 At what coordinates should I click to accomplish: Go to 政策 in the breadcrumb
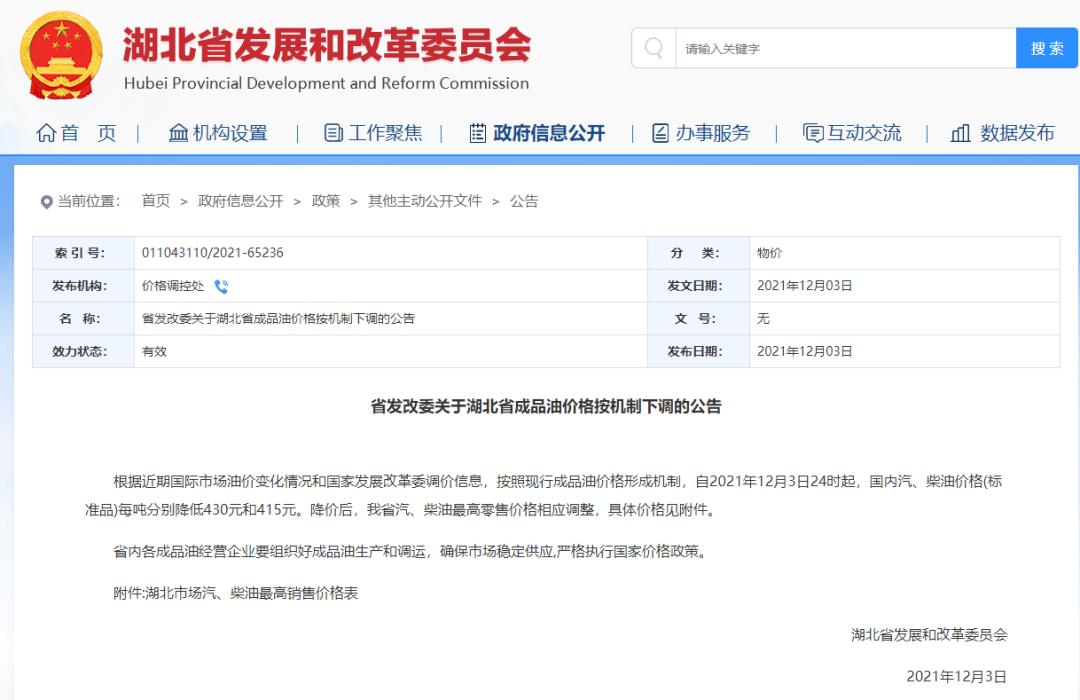pyautogui.click(x=326, y=200)
